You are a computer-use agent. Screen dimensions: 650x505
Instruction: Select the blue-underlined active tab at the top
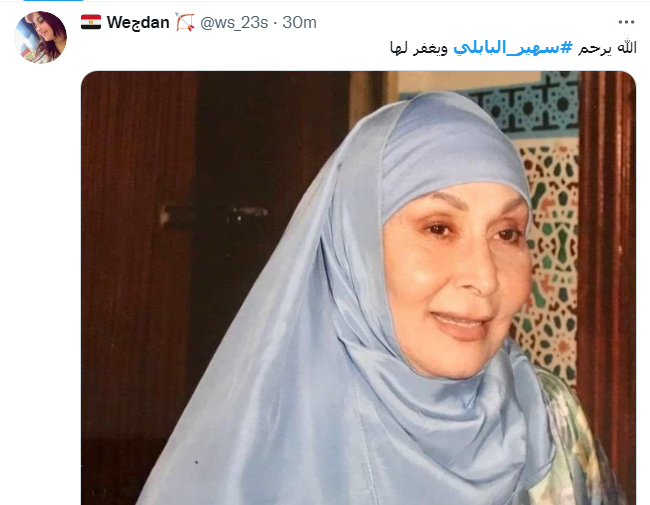[53, 0]
